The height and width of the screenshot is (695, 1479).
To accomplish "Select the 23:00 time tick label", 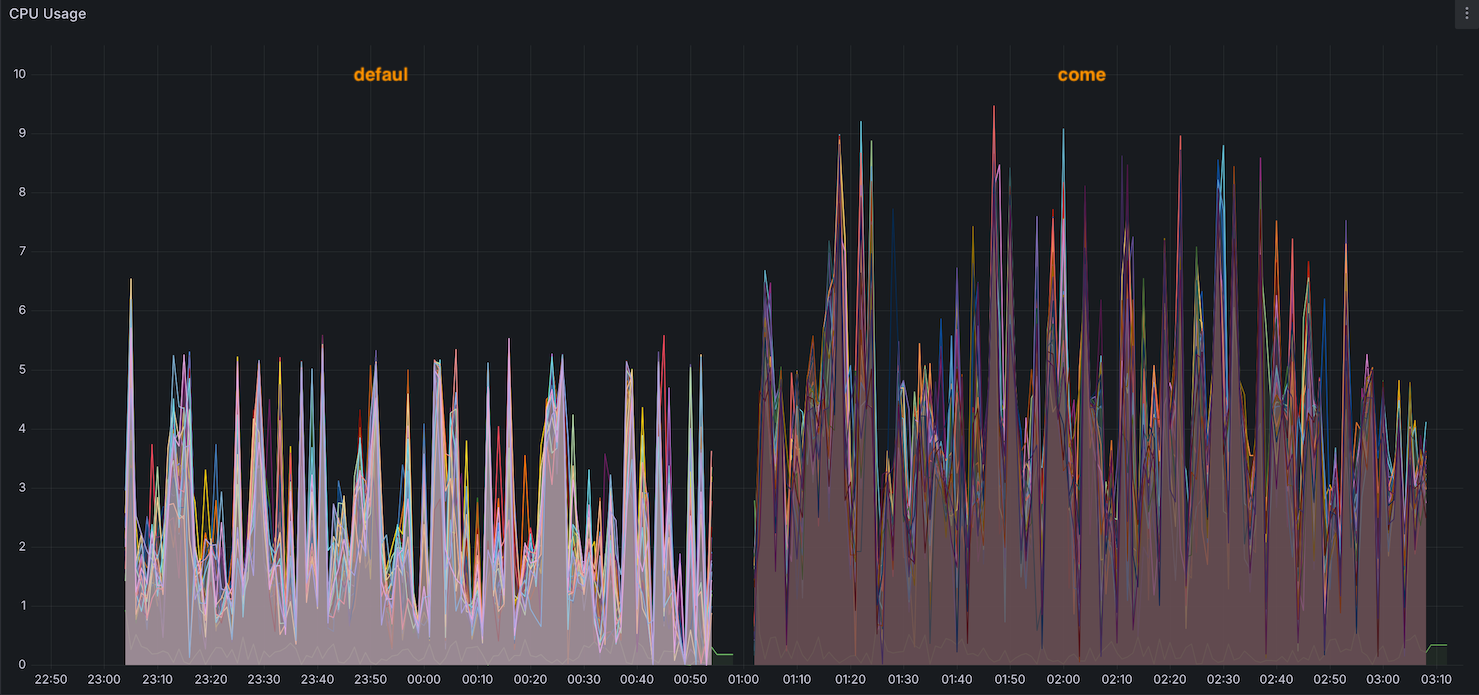I will click(104, 680).
